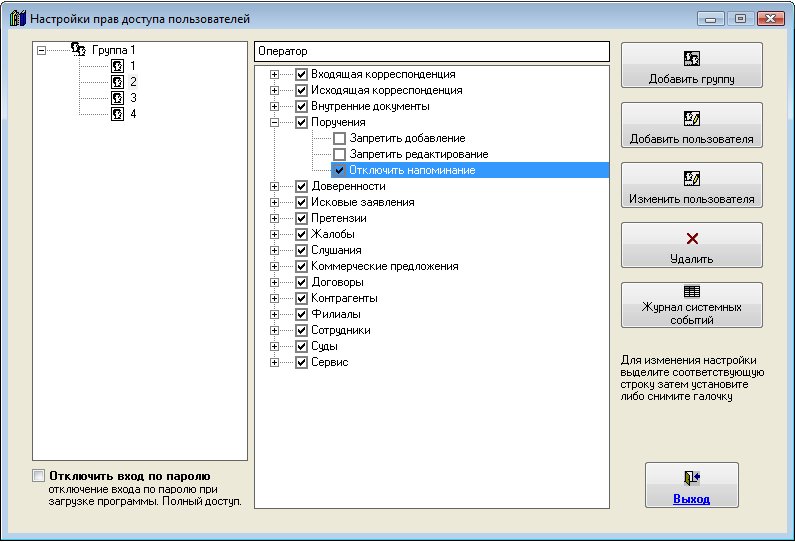Click the Выход button
This screenshot has height=542, width=795.
(692, 485)
